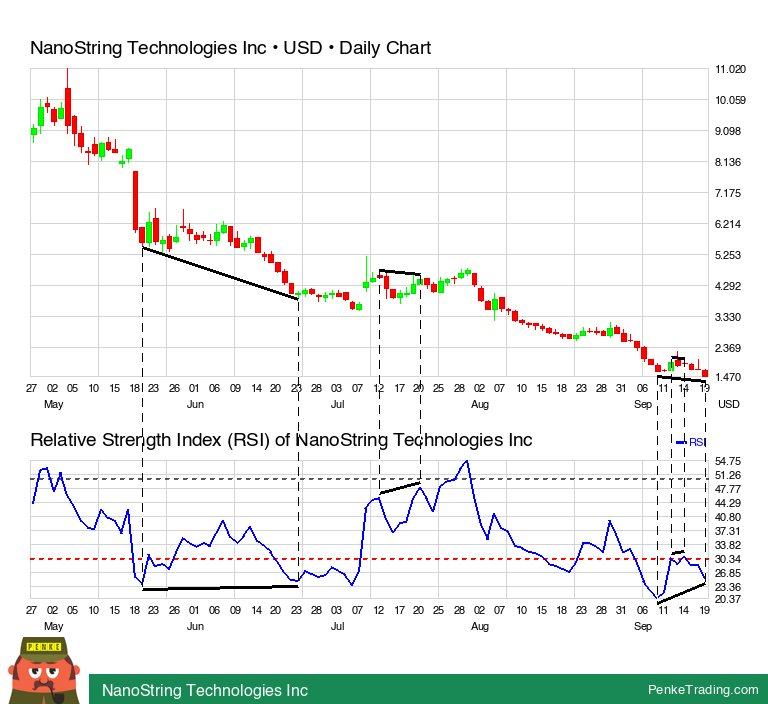Click the 8.136 price axis label
Image resolution: width=768 pixels, height=704 pixels.
tap(728, 162)
